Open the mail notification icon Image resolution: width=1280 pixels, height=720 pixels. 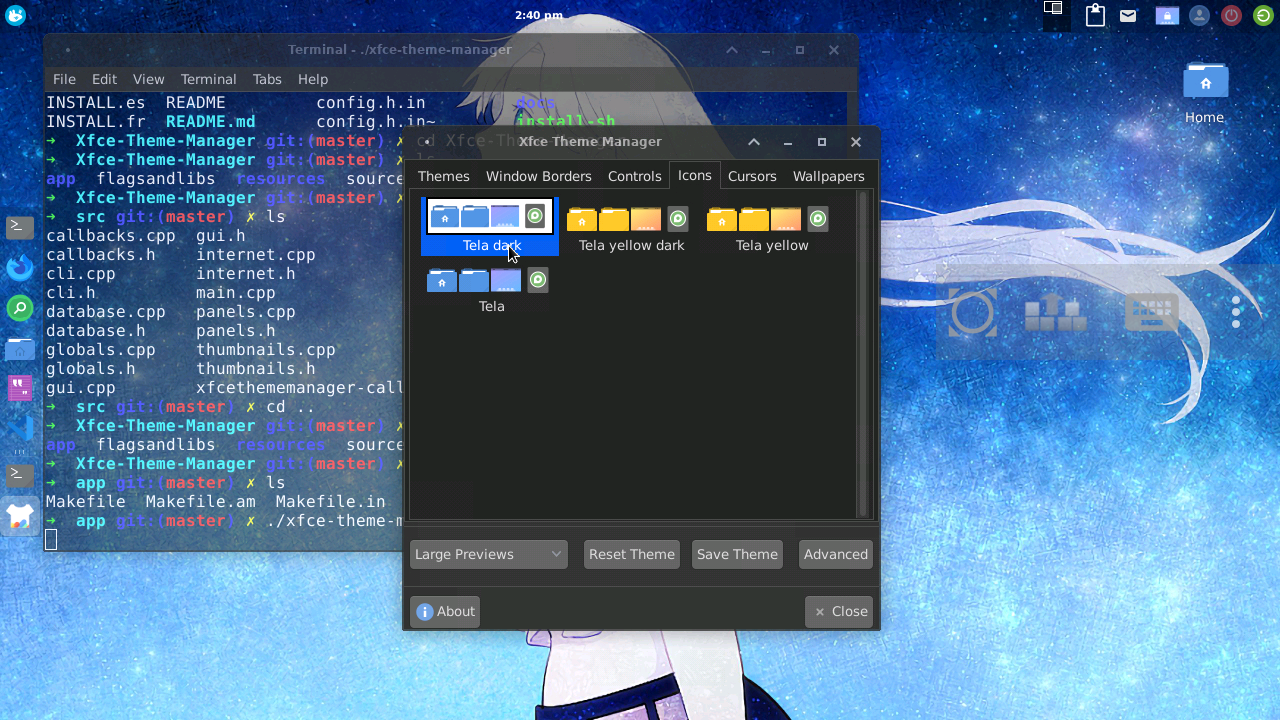point(1128,15)
